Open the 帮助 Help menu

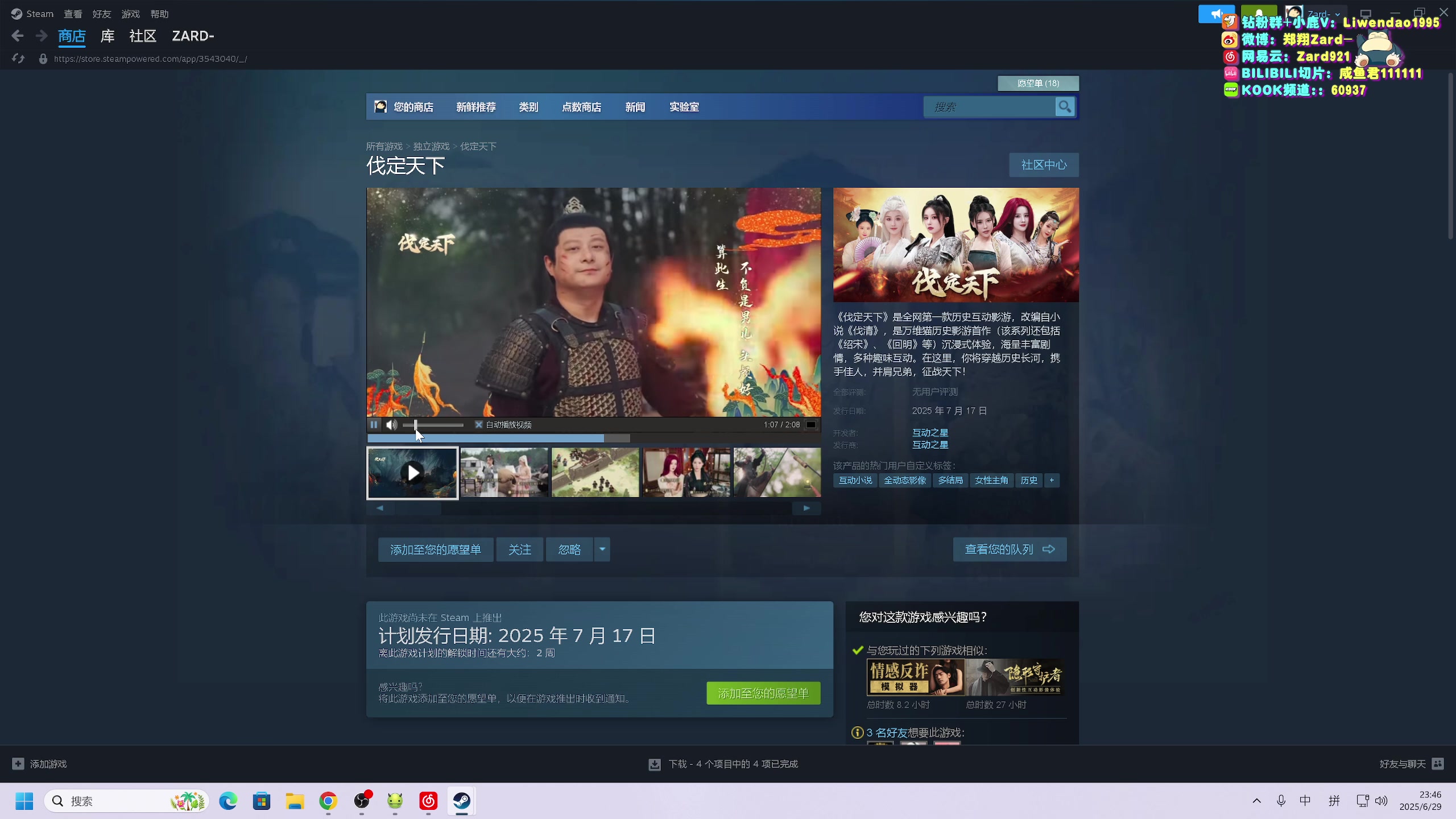(160, 14)
